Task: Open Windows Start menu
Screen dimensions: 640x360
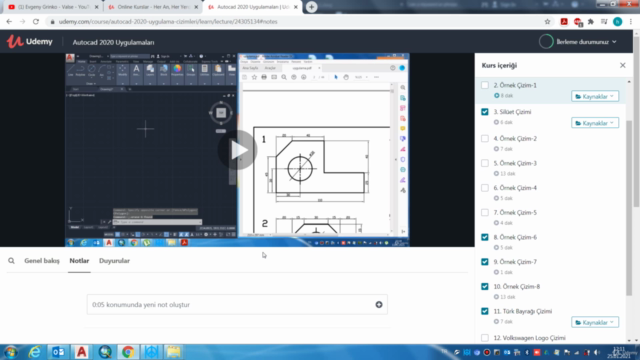Action: (x=11, y=352)
